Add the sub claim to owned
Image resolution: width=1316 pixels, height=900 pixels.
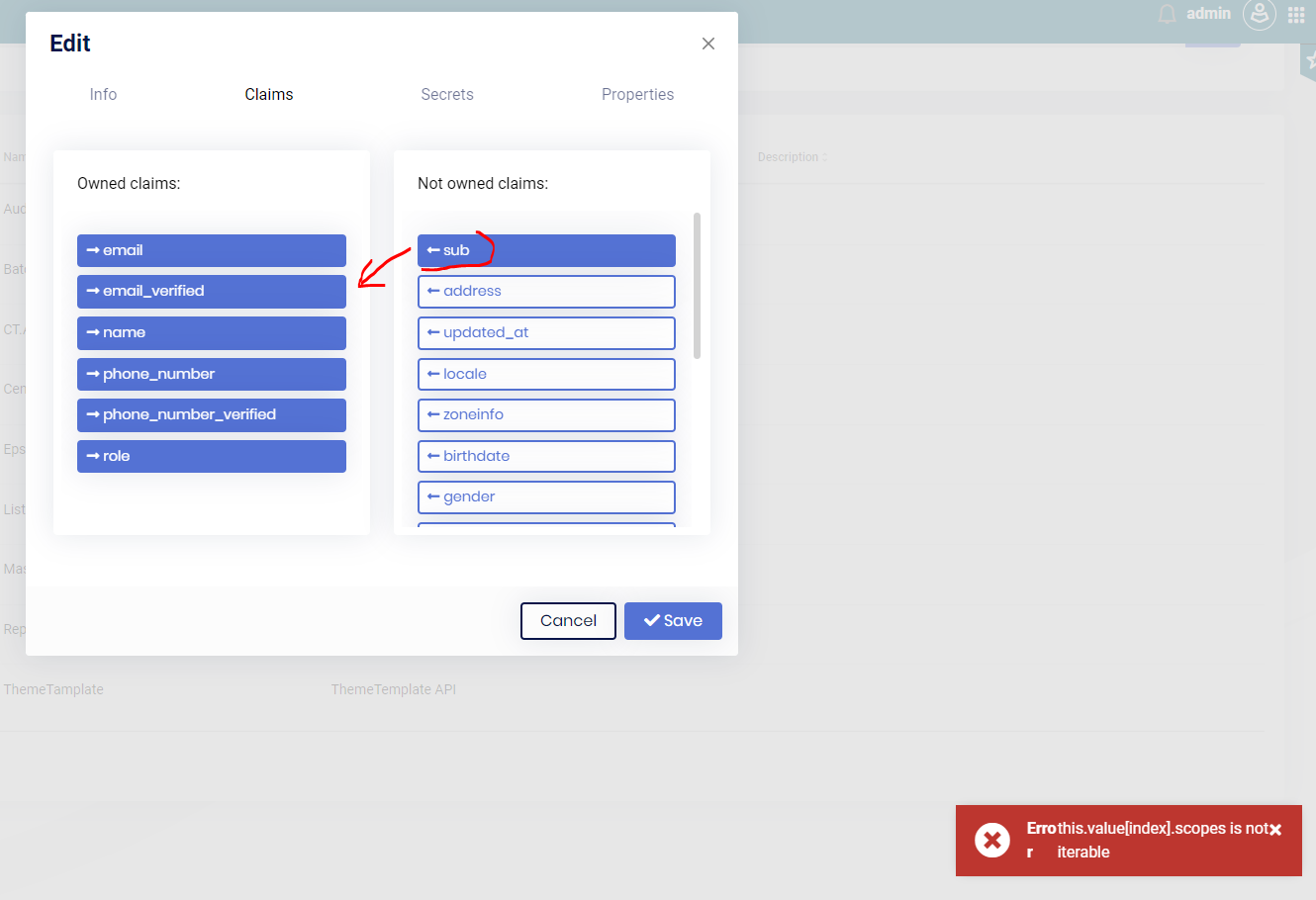546,250
